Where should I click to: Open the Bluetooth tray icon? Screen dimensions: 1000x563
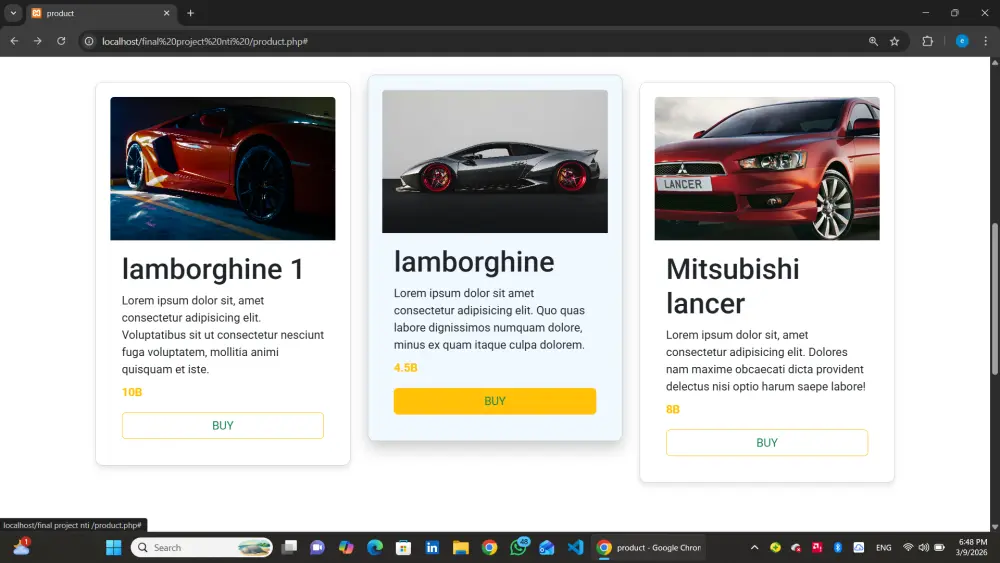coord(838,547)
